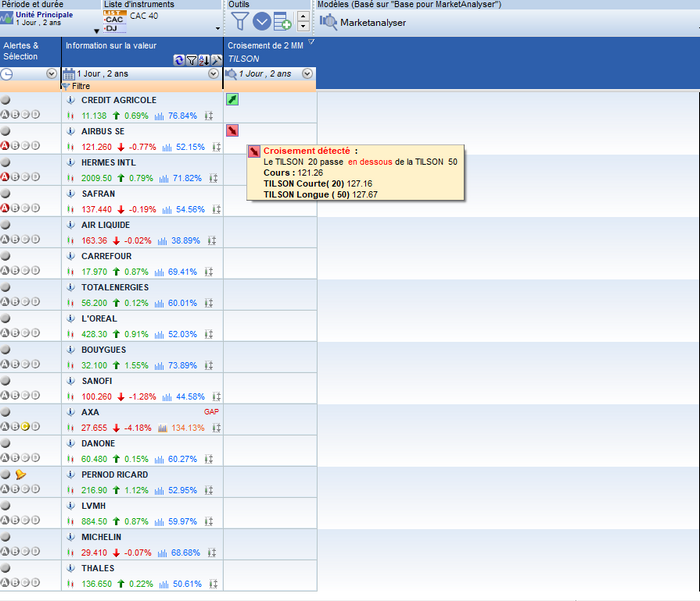The width and height of the screenshot is (700, 601).
Task: Toggle alert D for CARREFOUR
Action: tap(36, 271)
